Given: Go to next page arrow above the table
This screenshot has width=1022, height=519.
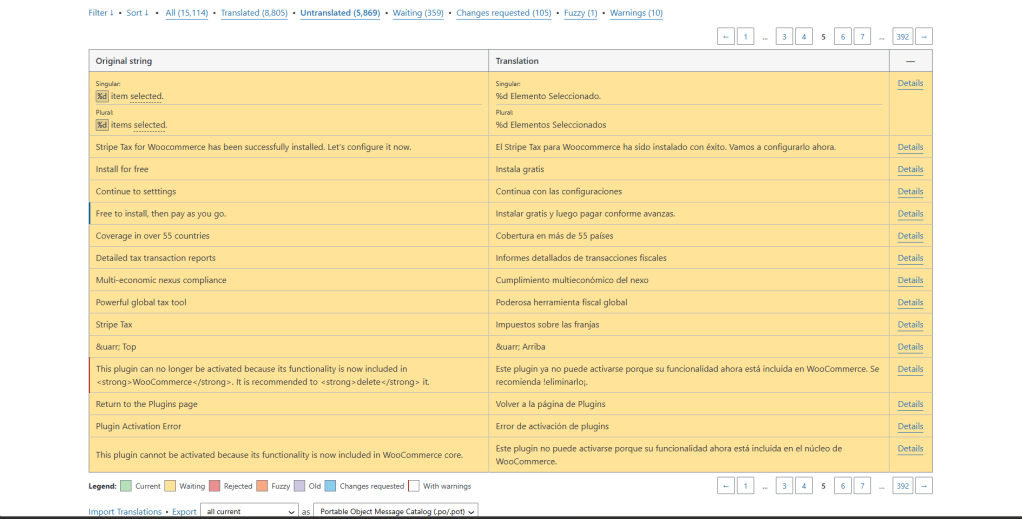Looking at the screenshot, I should pyautogui.click(x=924, y=37).
